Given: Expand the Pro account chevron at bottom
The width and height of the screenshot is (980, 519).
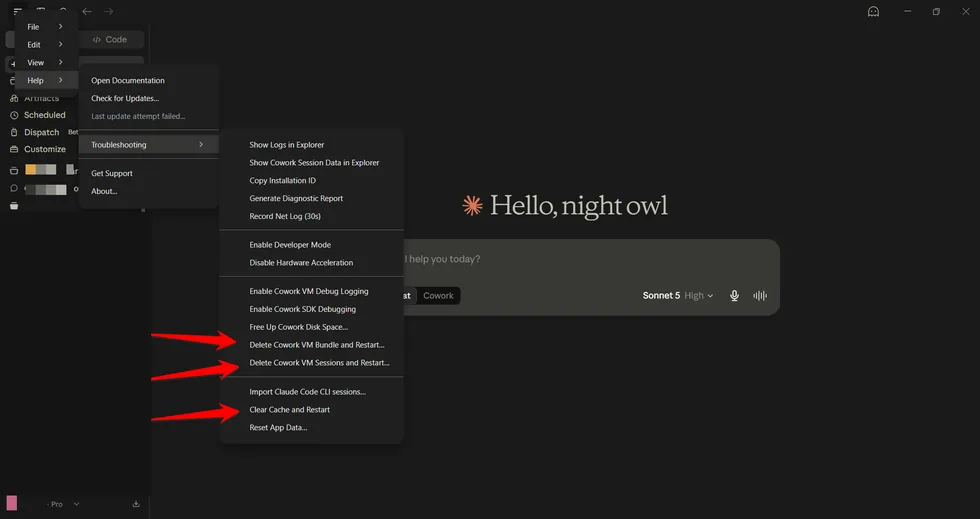Looking at the screenshot, I should (76, 504).
